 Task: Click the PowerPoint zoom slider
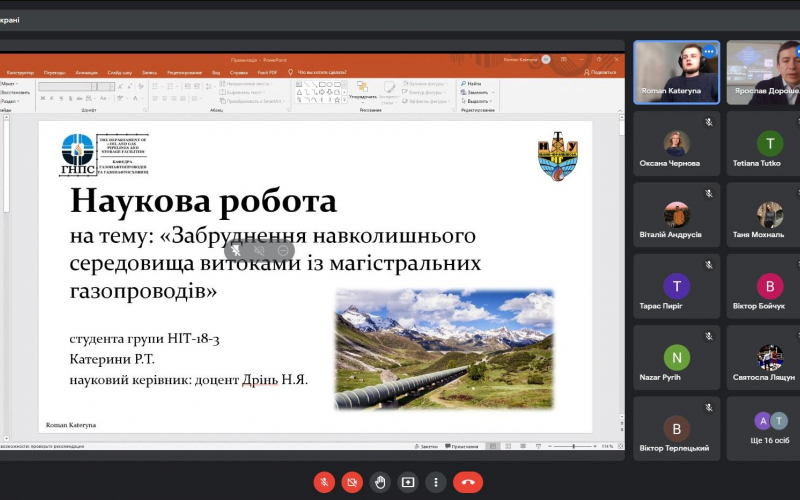pos(573,446)
